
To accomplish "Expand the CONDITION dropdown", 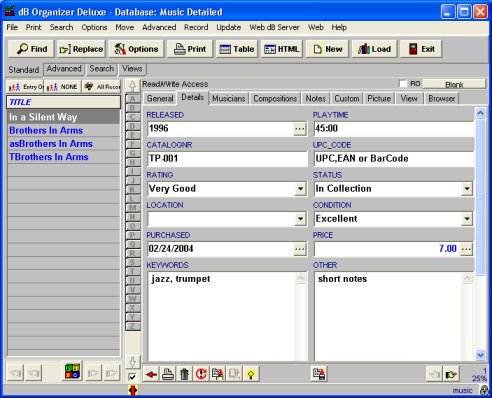I will [x=467, y=219].
